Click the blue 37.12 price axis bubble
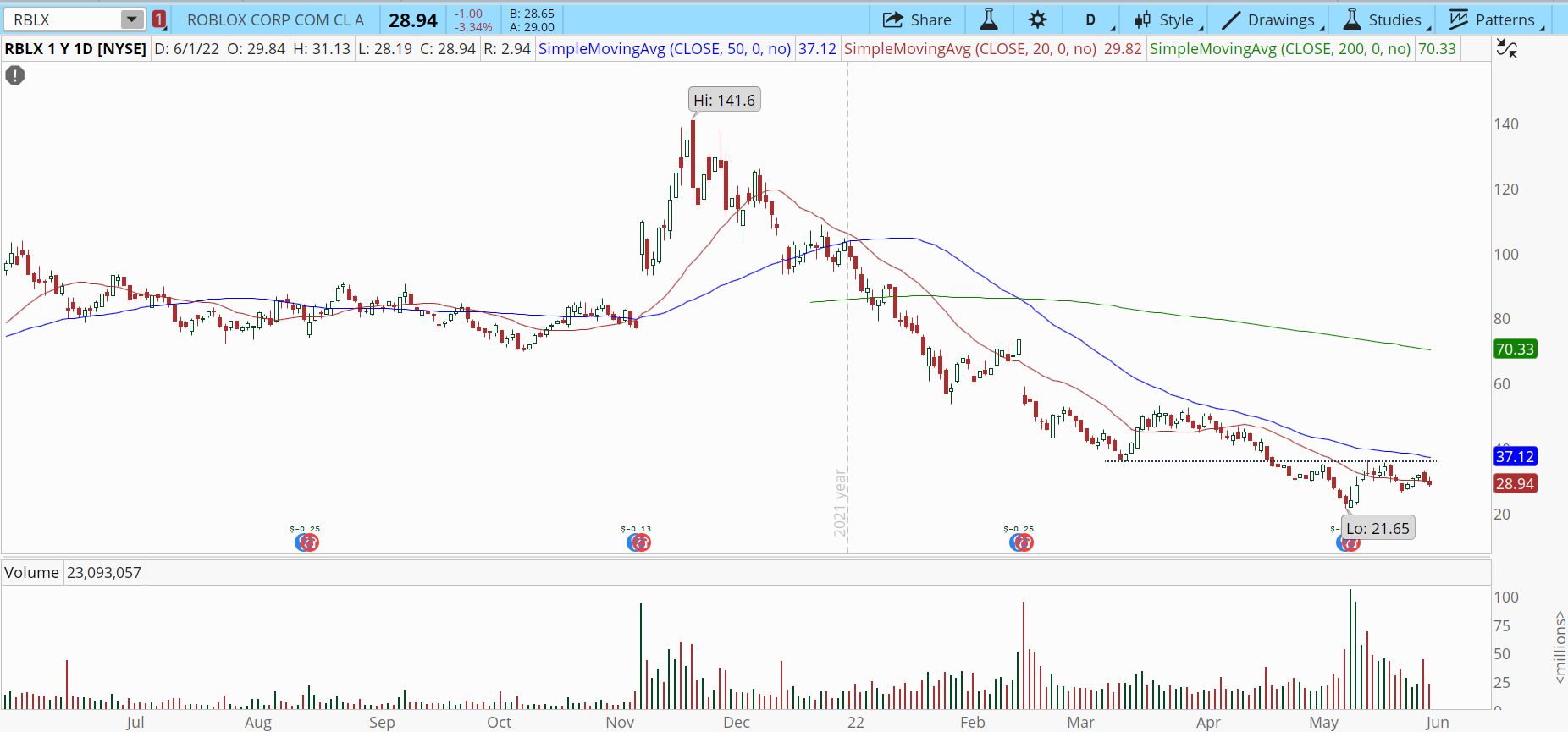The width and height of the screenshot is (1568, 732). click(x=1515, y=456)
